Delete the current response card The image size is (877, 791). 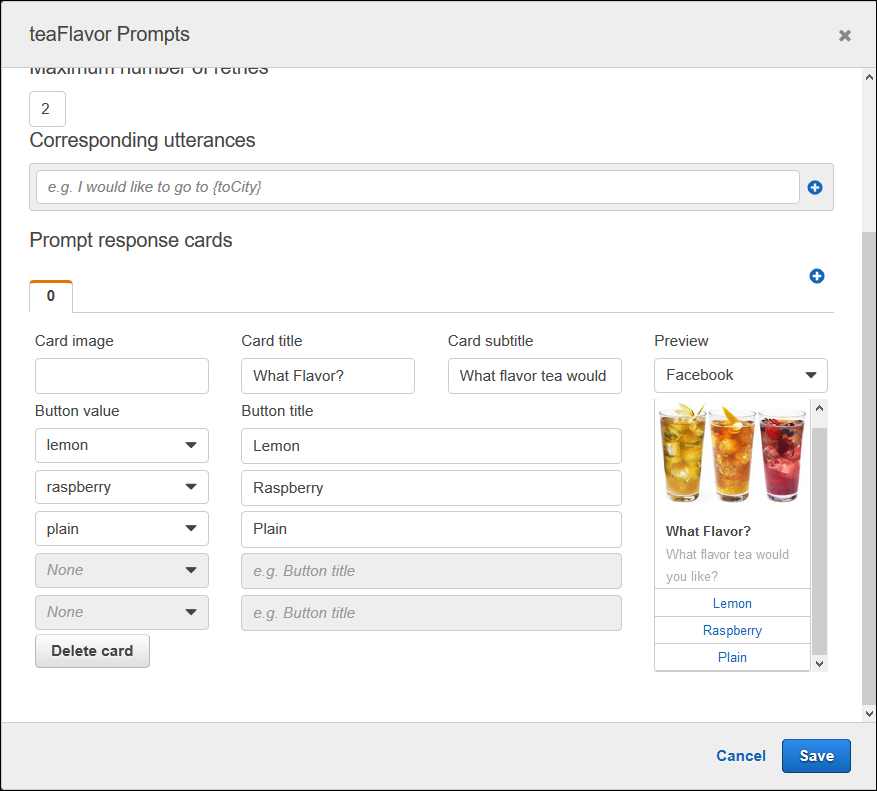point(92,650)
